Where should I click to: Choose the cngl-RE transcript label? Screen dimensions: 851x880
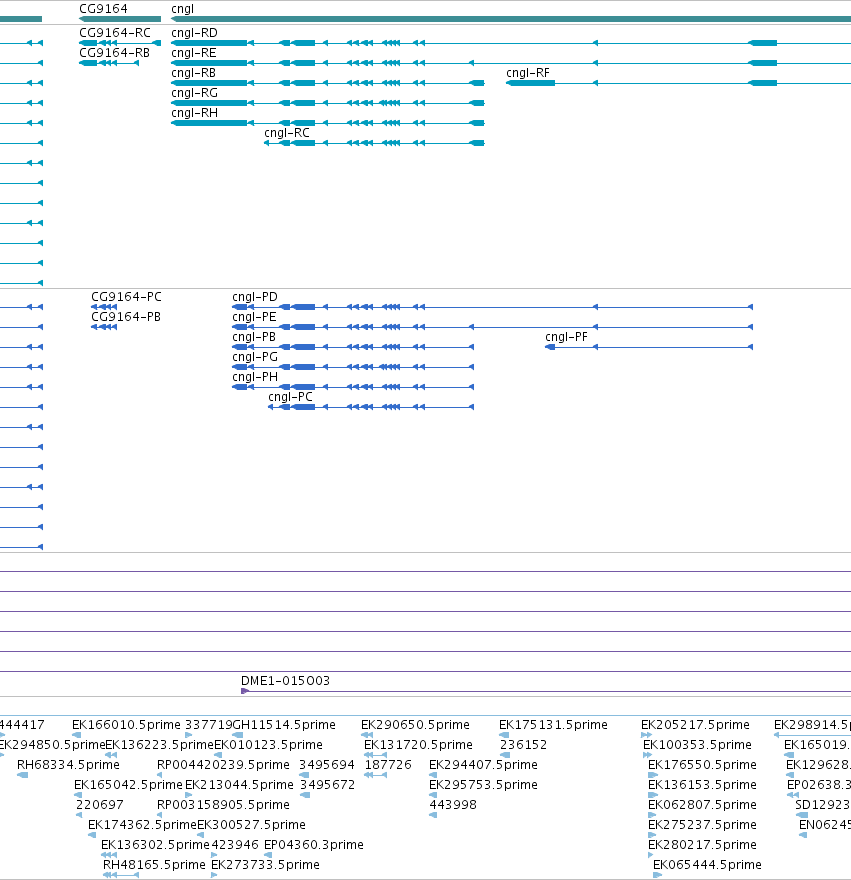(194, 53)
